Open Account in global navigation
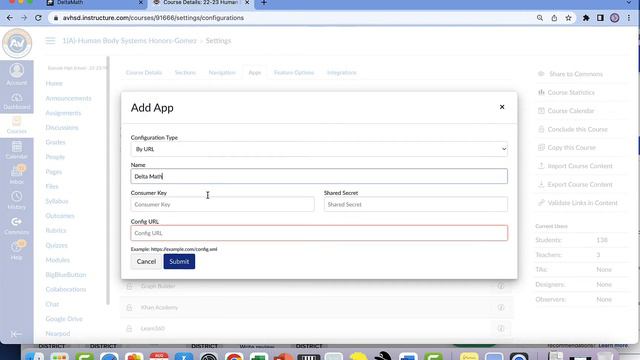The height and width of the screenshot is (360, 640). tap(17, 74)
